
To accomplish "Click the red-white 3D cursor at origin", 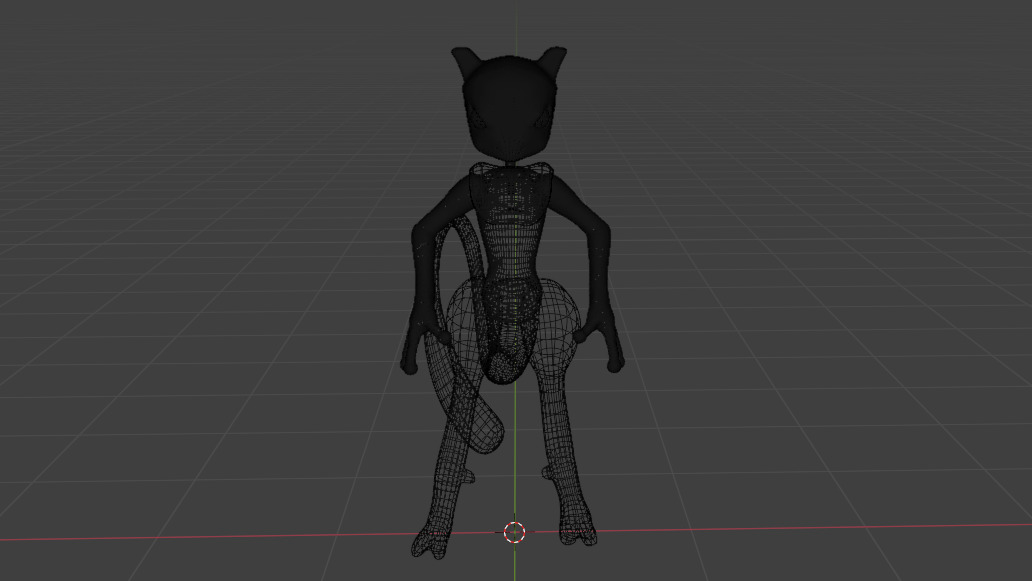I will pos(515,532).
